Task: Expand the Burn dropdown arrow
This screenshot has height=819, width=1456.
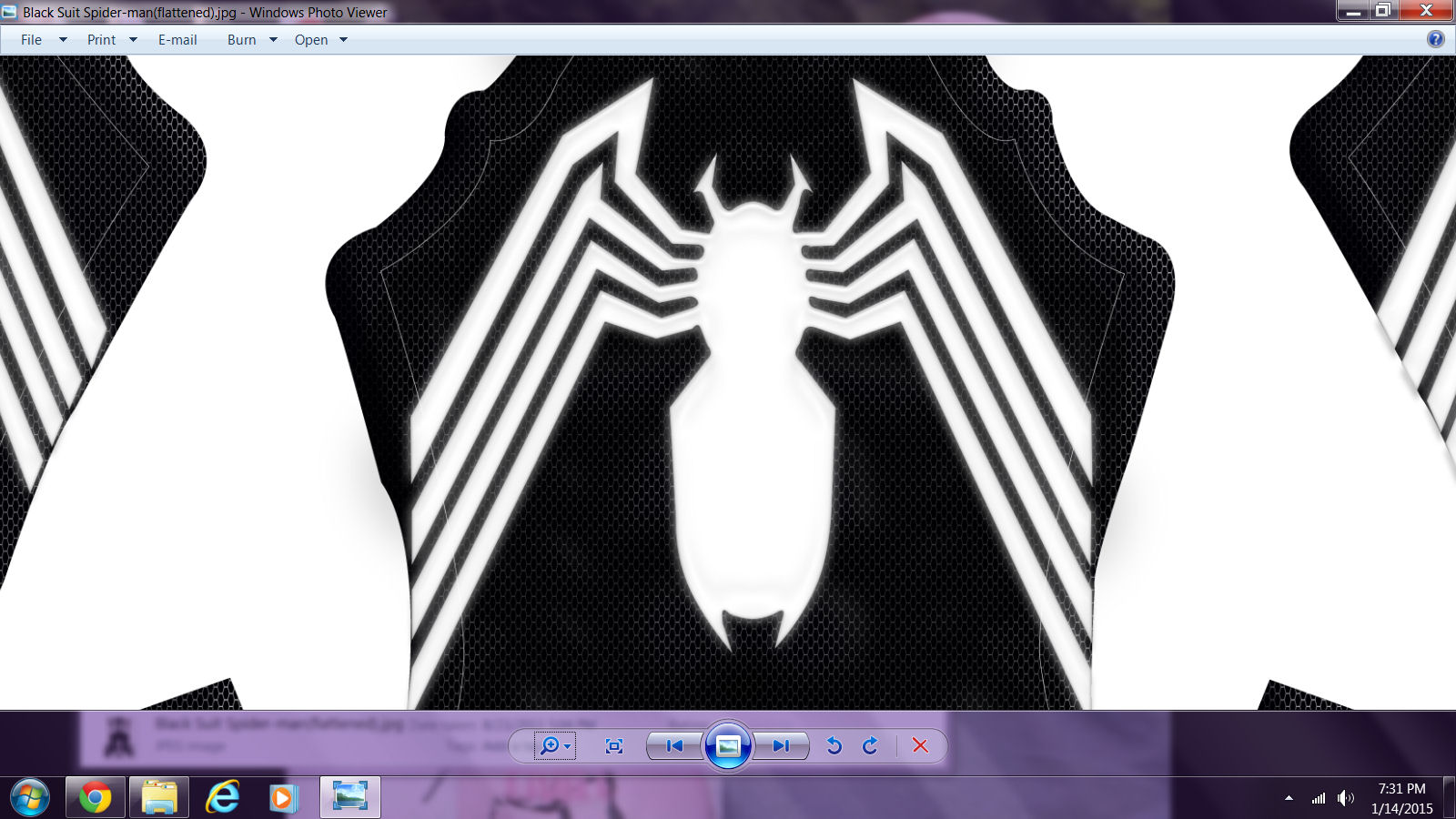Action: 273,40
